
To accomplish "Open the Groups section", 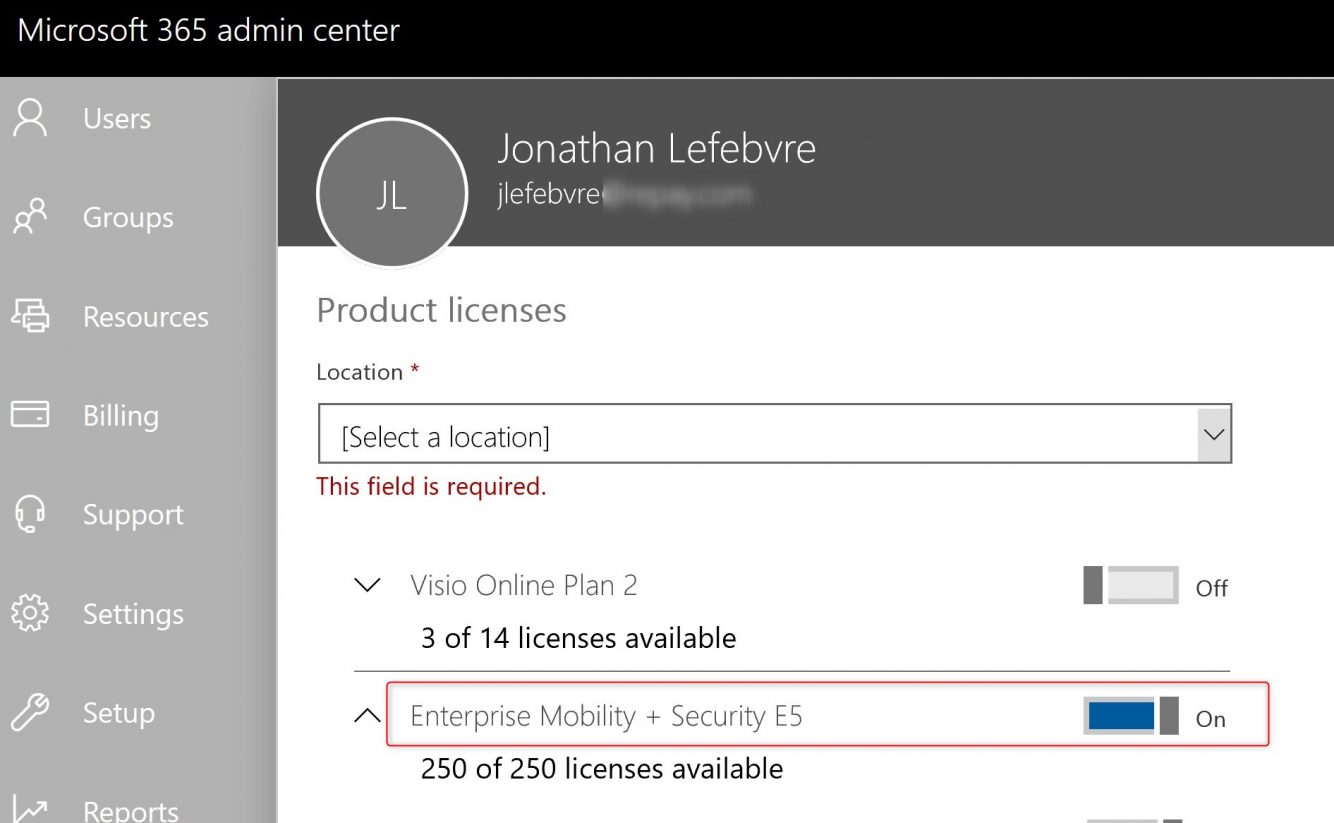I will pyautogui.click(x=30, y=217).
